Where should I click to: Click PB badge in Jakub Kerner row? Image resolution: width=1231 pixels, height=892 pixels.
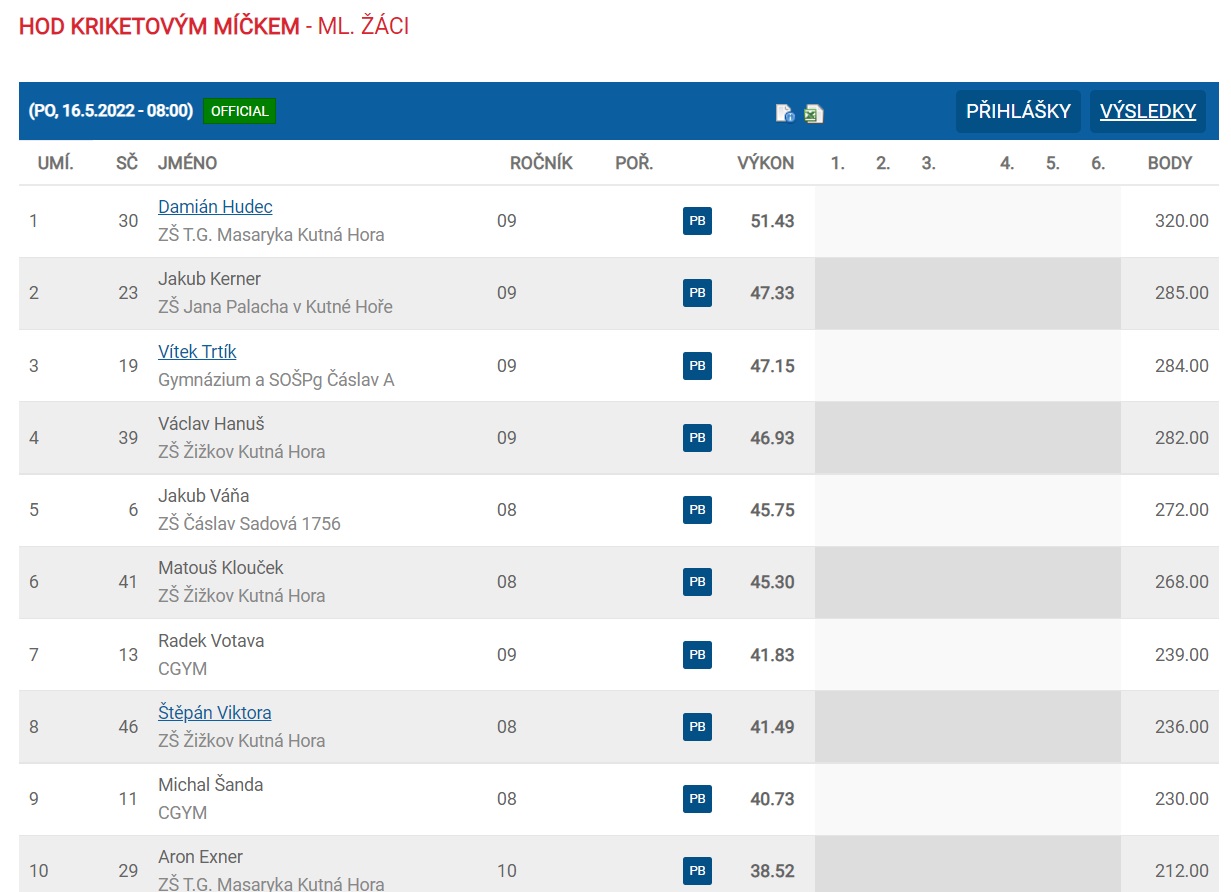point(697,293)
